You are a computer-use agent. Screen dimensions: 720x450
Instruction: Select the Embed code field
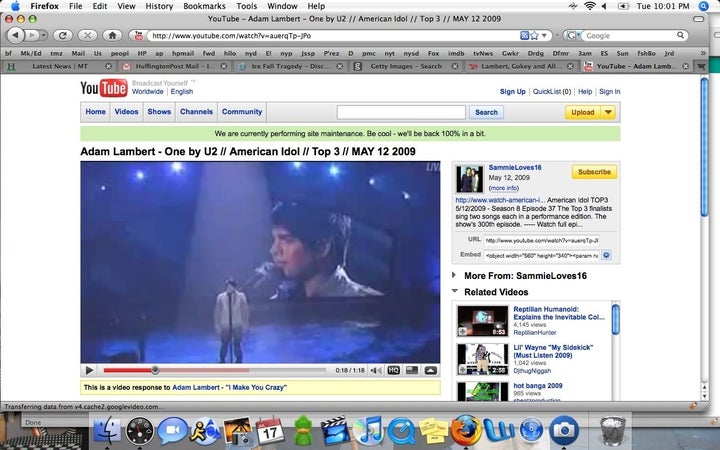tap(542, 255)
